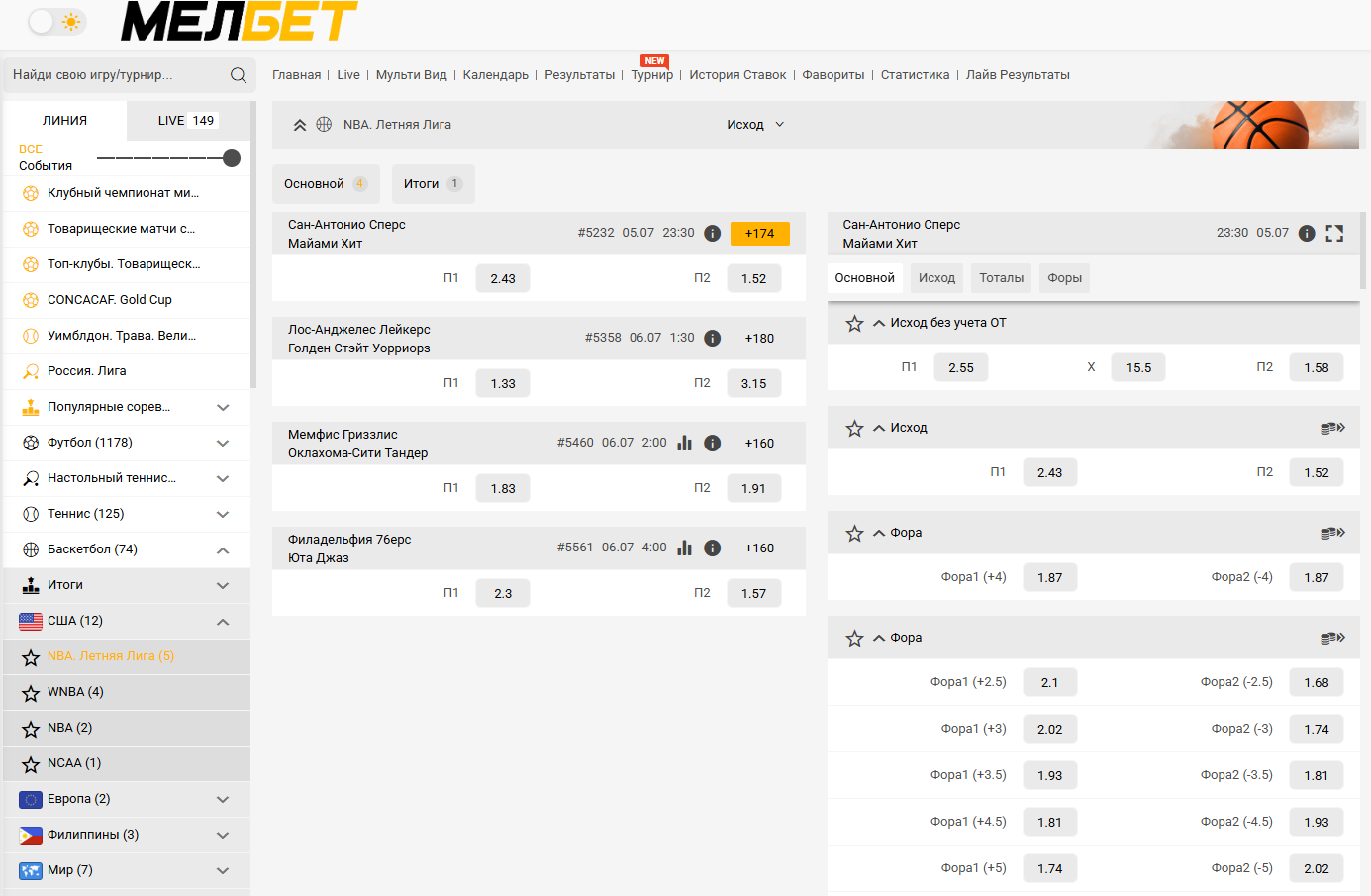The width and height of the screenshot is (1371, 896).
Task: Click the double-chevron collapse icon beside NBA Летняя Лига
Action: [x=300, y=125]
